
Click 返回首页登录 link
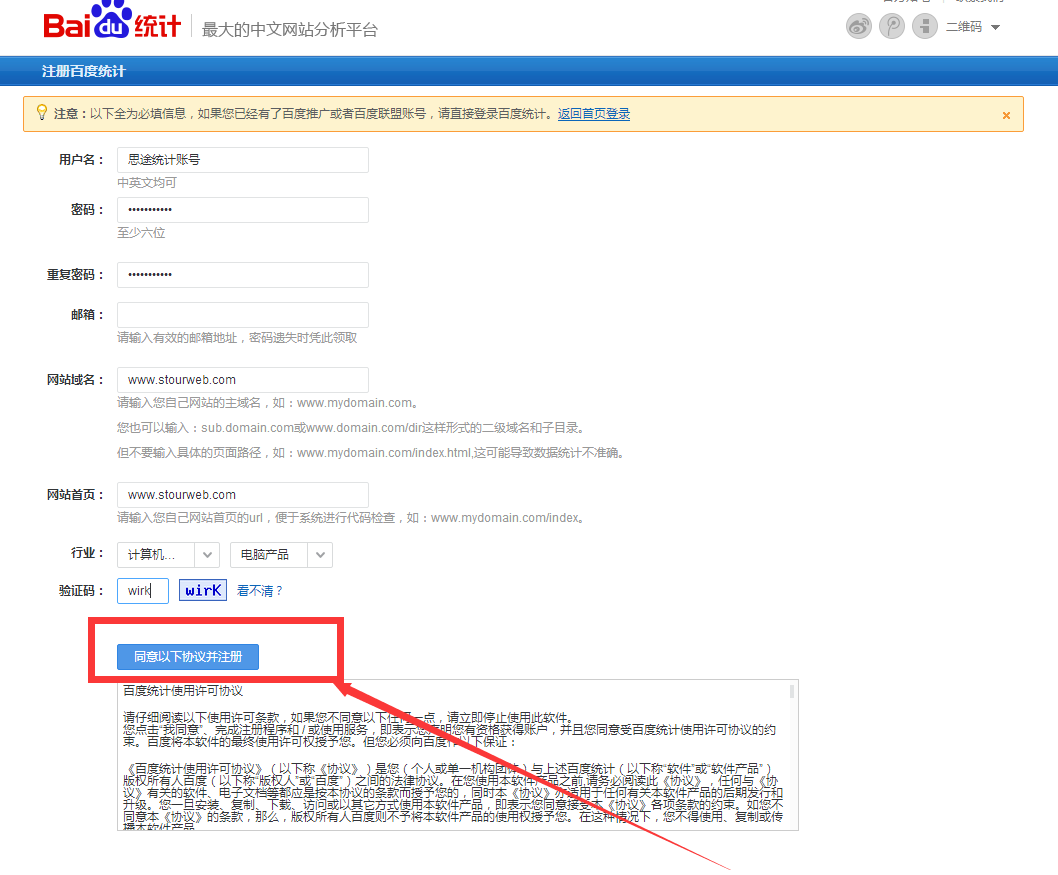pyautogui.click(x=594, y=114)
